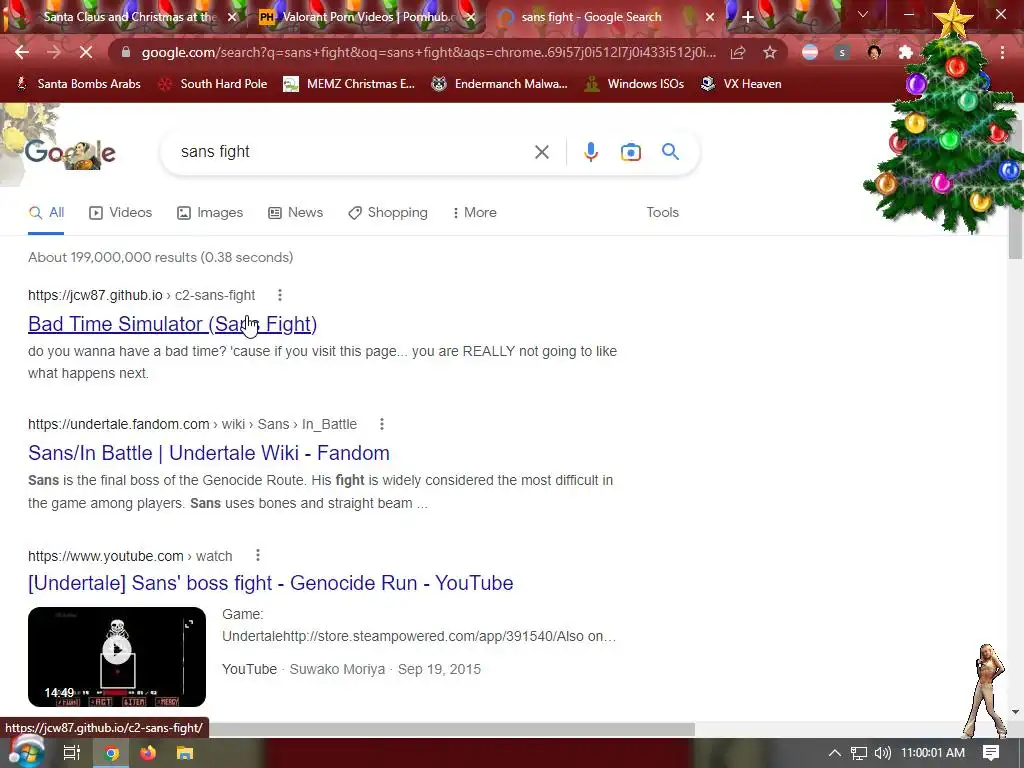Screen dimensions: 1024x768
Task: Open Bad Time Simulator (Sans Fight) link
Action: click(172, 324)
